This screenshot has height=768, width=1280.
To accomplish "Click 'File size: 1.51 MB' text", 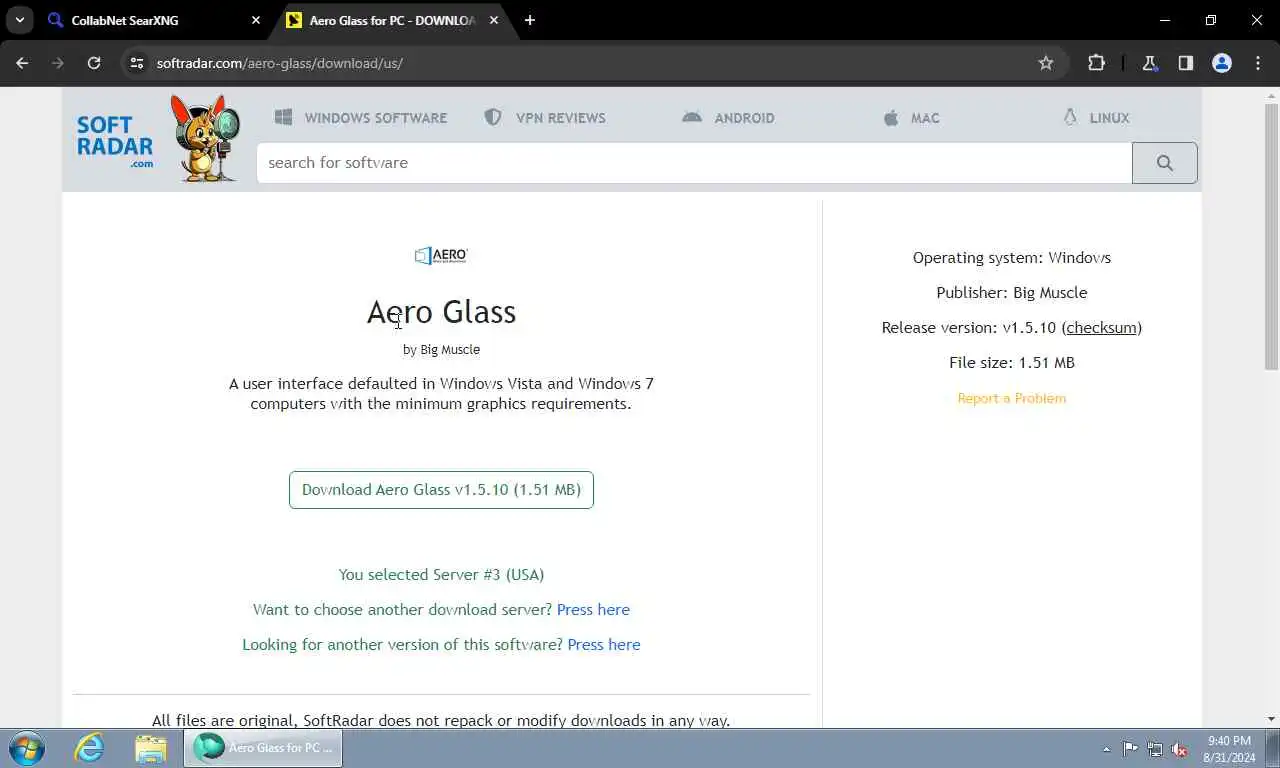I will click(x=1012, y=363).
